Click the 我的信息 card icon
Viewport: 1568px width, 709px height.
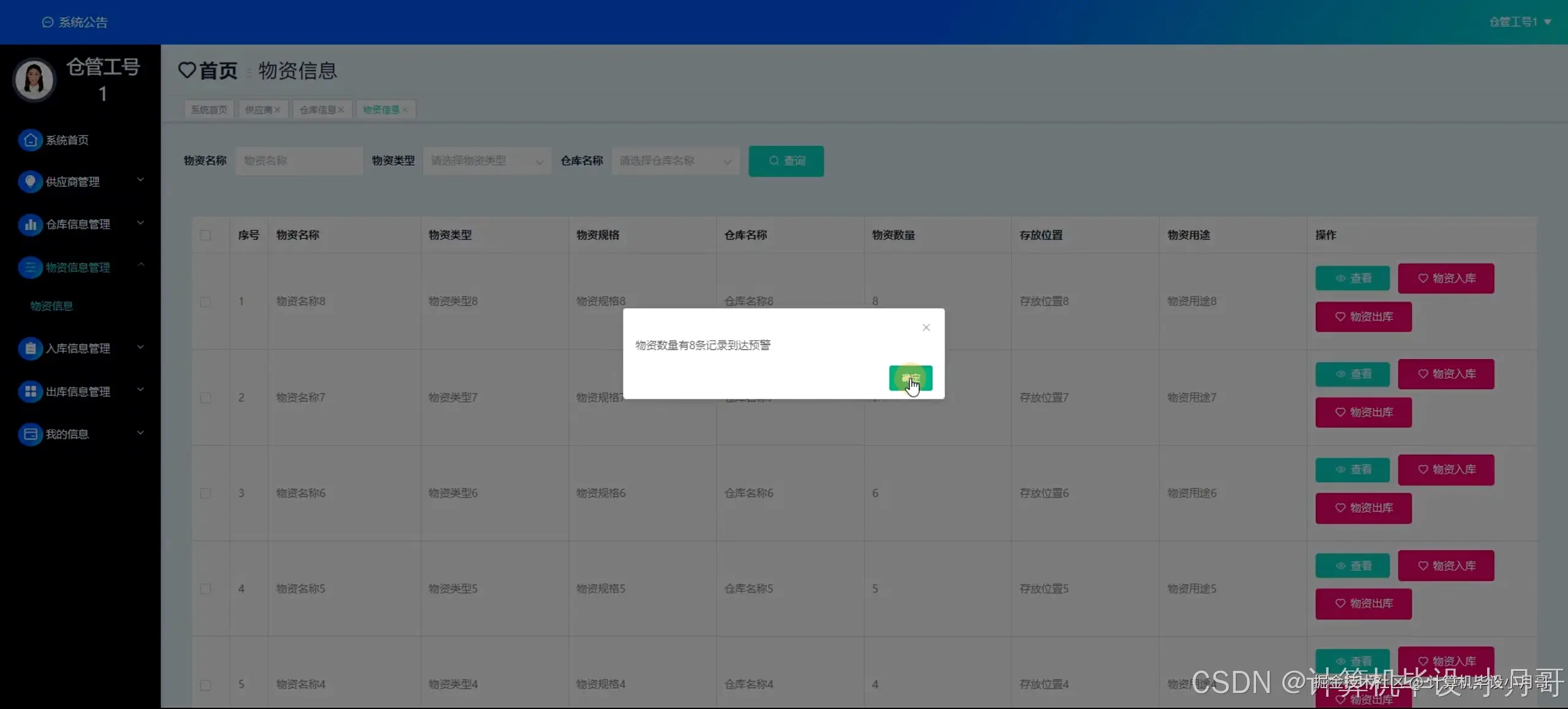(30, 434)
